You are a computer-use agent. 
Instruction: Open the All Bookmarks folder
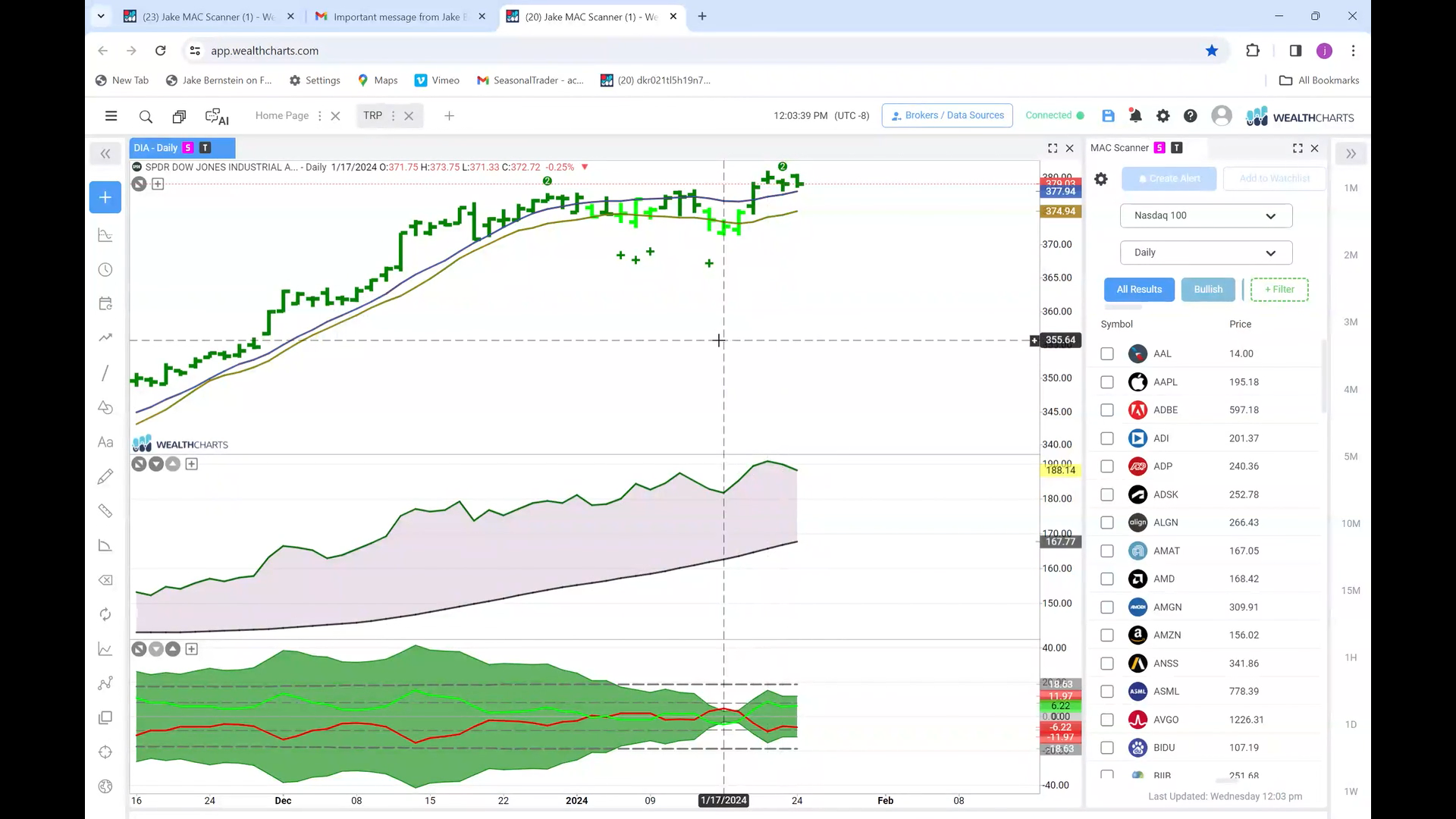click(1319, 80)
